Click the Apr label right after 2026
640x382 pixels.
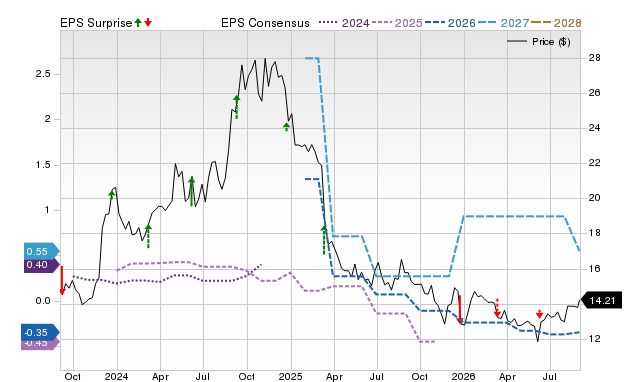coord(507,376)
